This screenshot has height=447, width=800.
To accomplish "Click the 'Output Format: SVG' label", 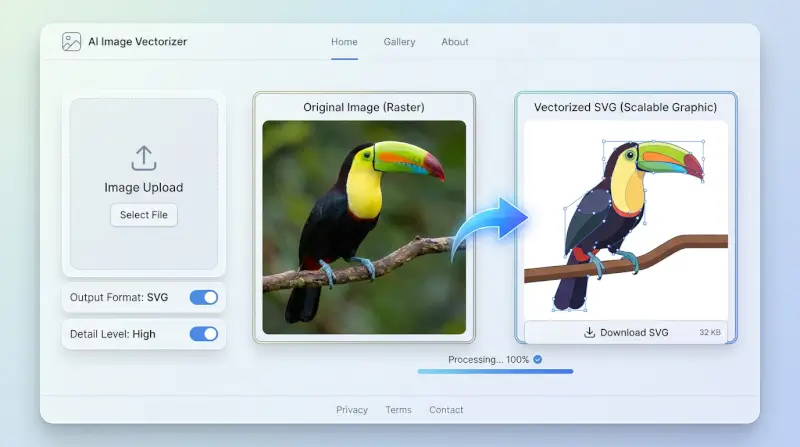I will coord(119,297).
